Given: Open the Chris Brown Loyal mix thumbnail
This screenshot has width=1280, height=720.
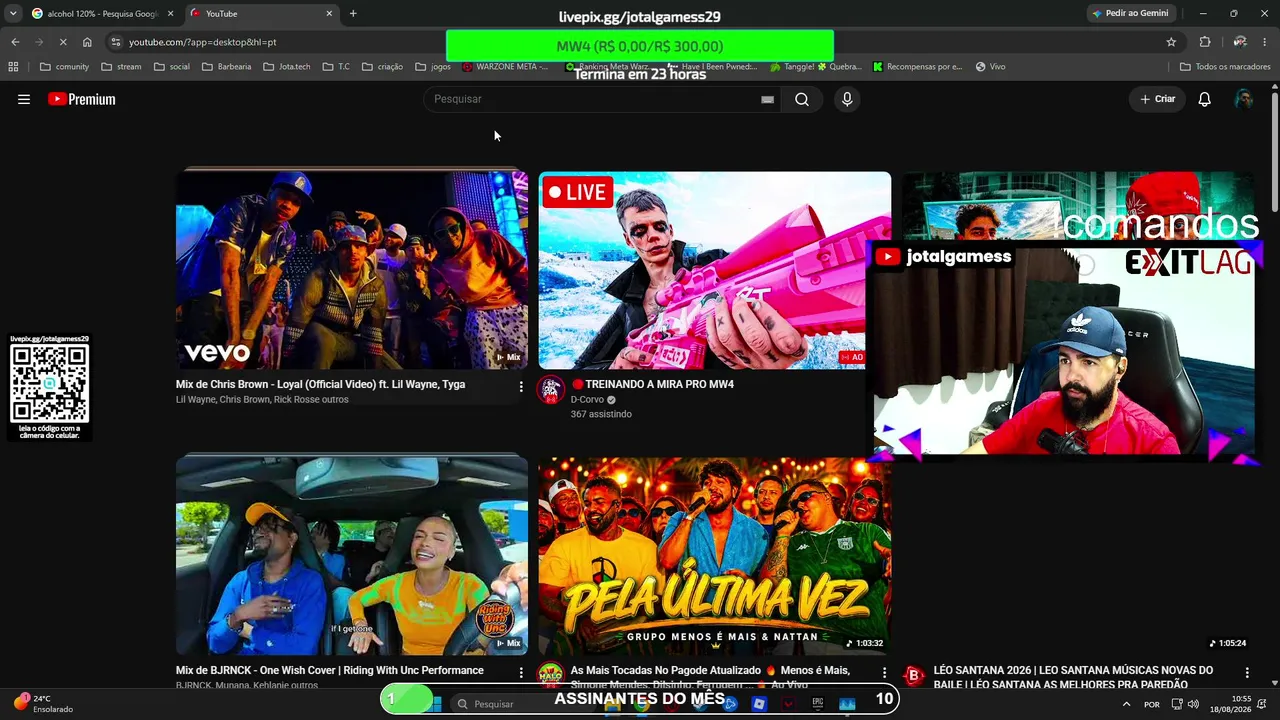Looking at the screenshot, I should (352, 270).
